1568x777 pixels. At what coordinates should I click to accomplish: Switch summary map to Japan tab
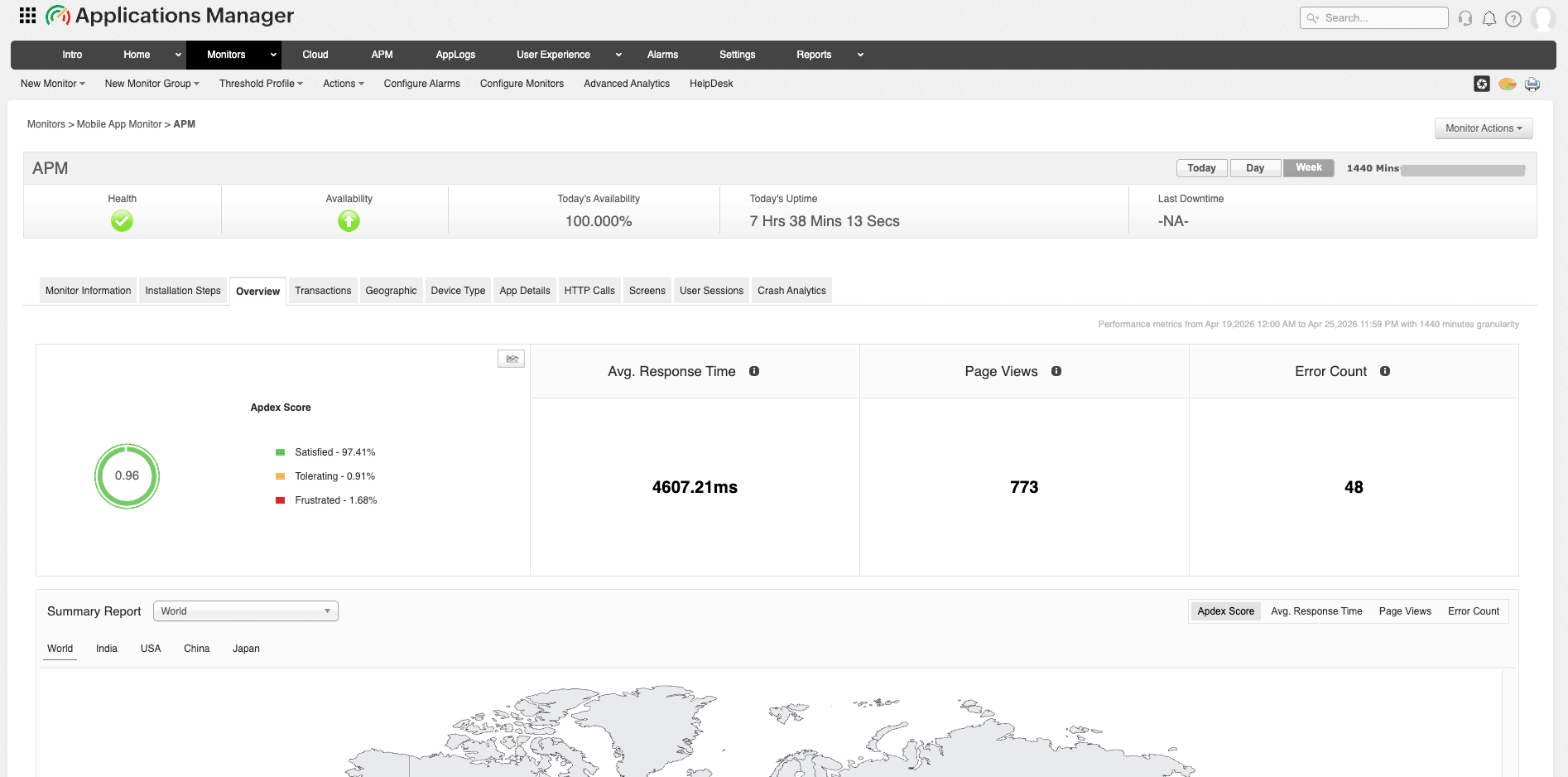point(246,649)
